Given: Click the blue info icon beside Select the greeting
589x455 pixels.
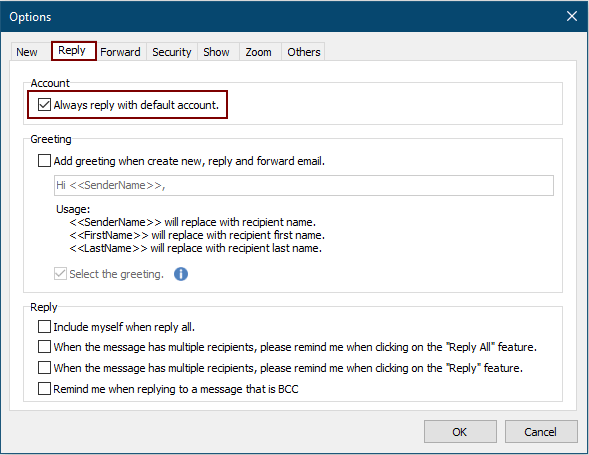Looking at the screenshot, I should [x=181, y=274].
